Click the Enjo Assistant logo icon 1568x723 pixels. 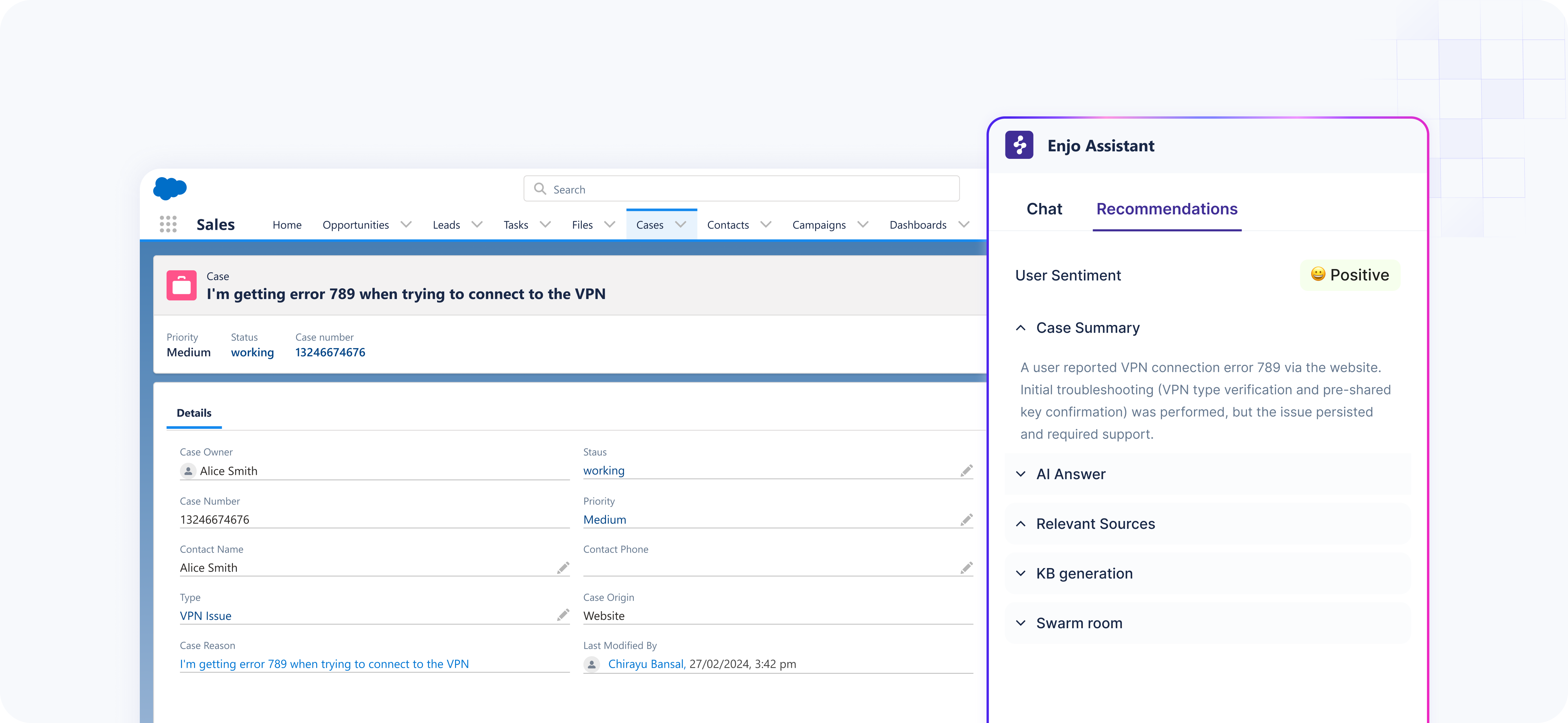click(x=1019, y=145)
